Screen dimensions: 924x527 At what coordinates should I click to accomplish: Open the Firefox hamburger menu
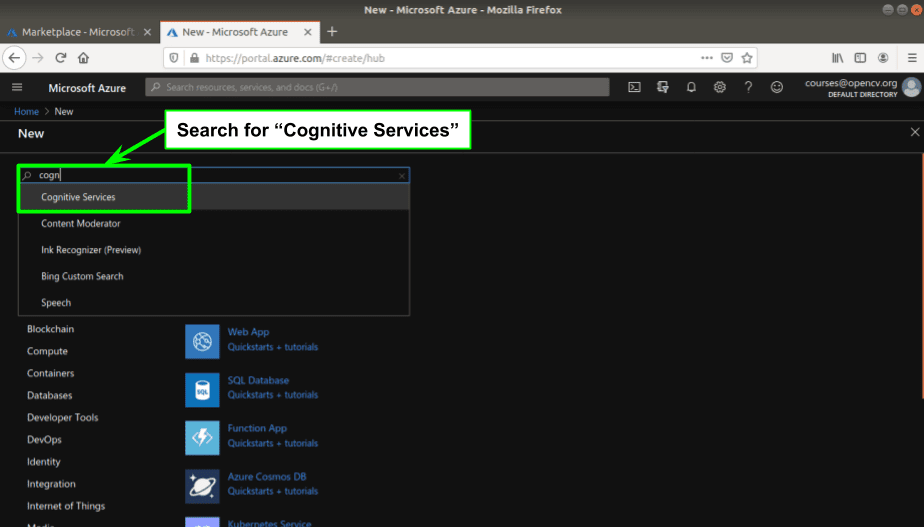coord(912,58)
